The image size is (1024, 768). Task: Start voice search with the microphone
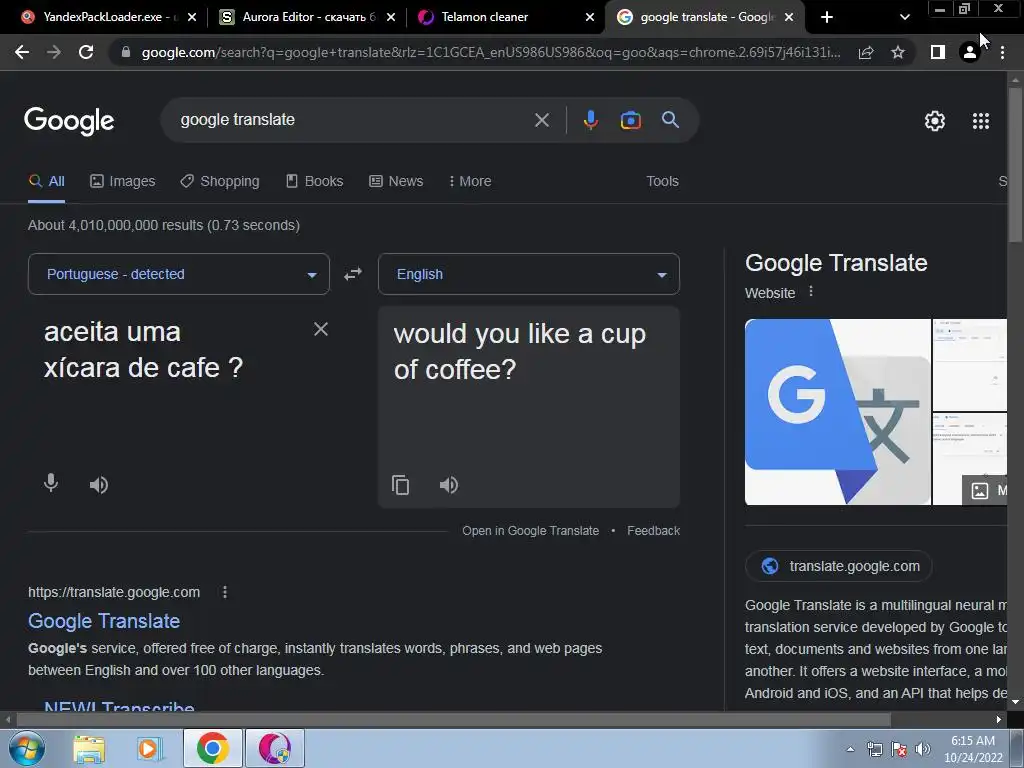(590, 120)
